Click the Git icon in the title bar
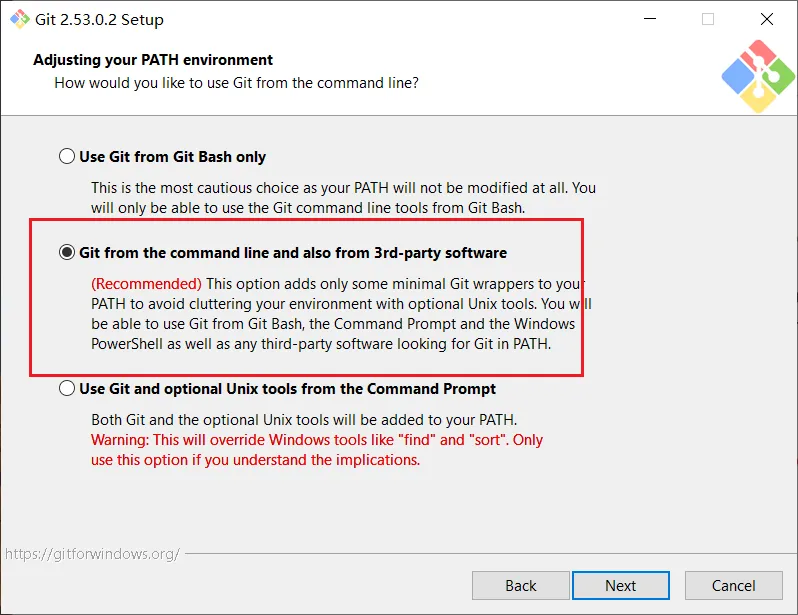The image size is (798, 615). pos(20,19)
